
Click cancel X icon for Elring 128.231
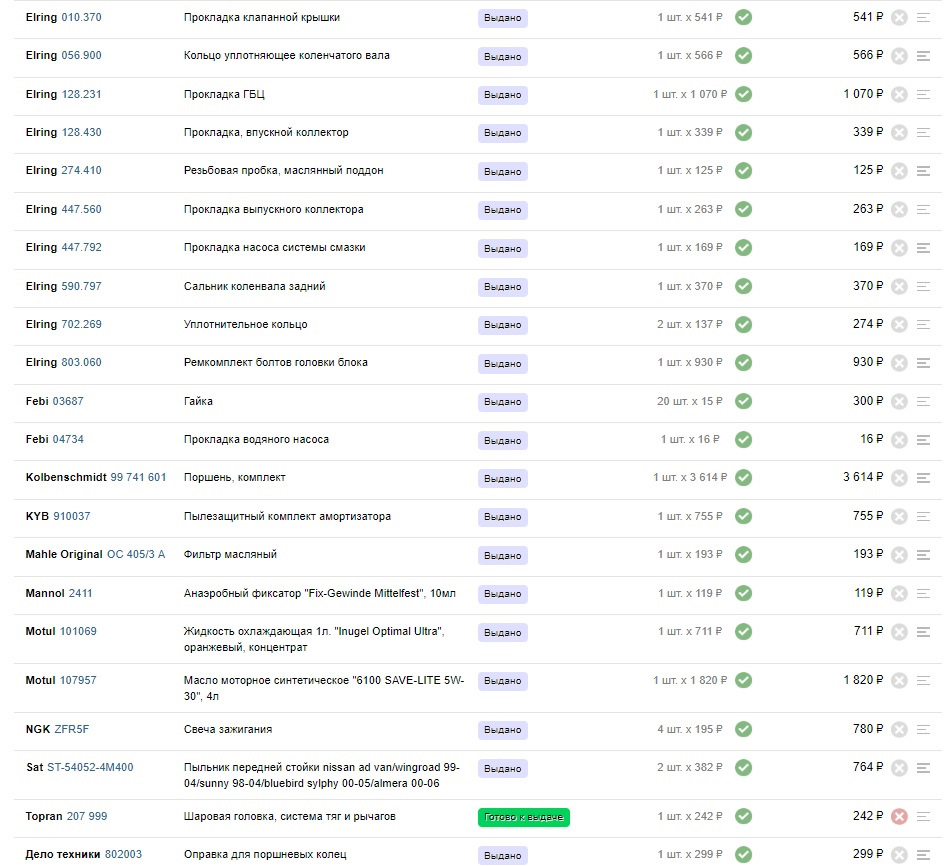[x=899, y=94]
